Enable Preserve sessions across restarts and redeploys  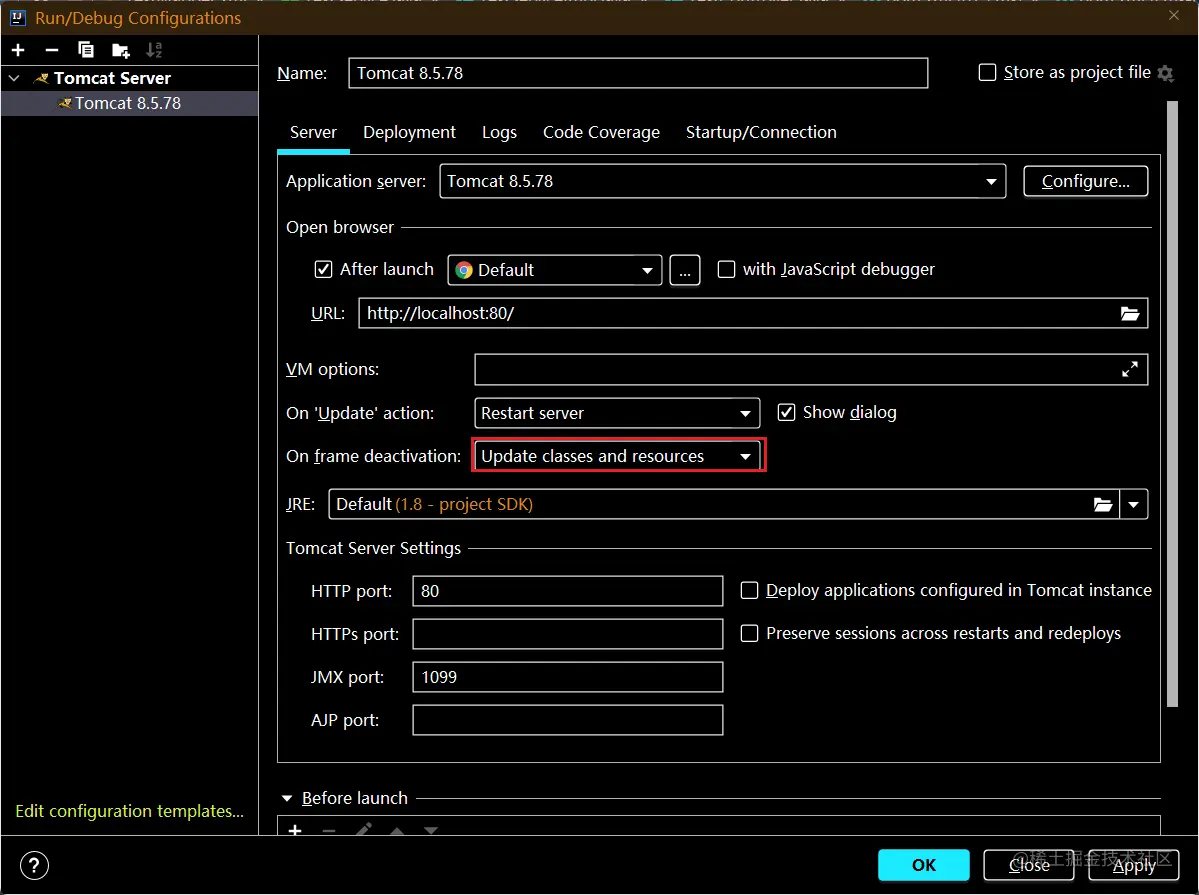click(x=749, y=633)
